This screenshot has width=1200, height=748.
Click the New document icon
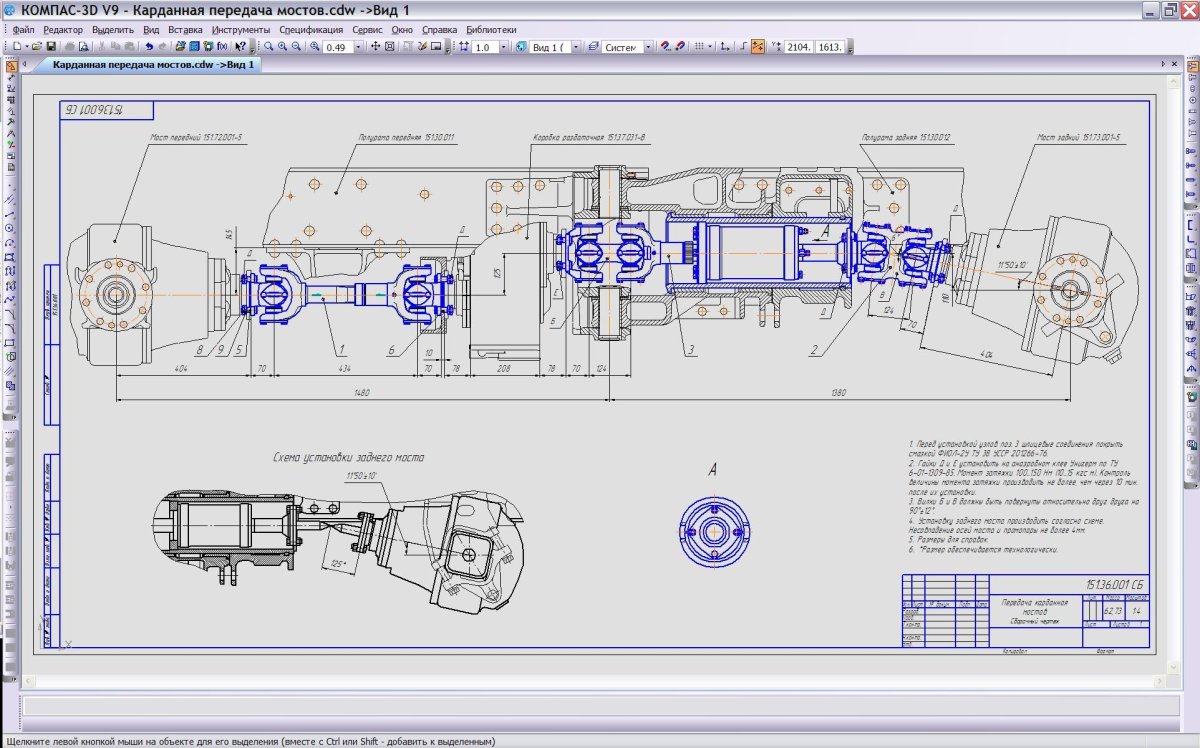pyautogui.click(x=18, y=47)
